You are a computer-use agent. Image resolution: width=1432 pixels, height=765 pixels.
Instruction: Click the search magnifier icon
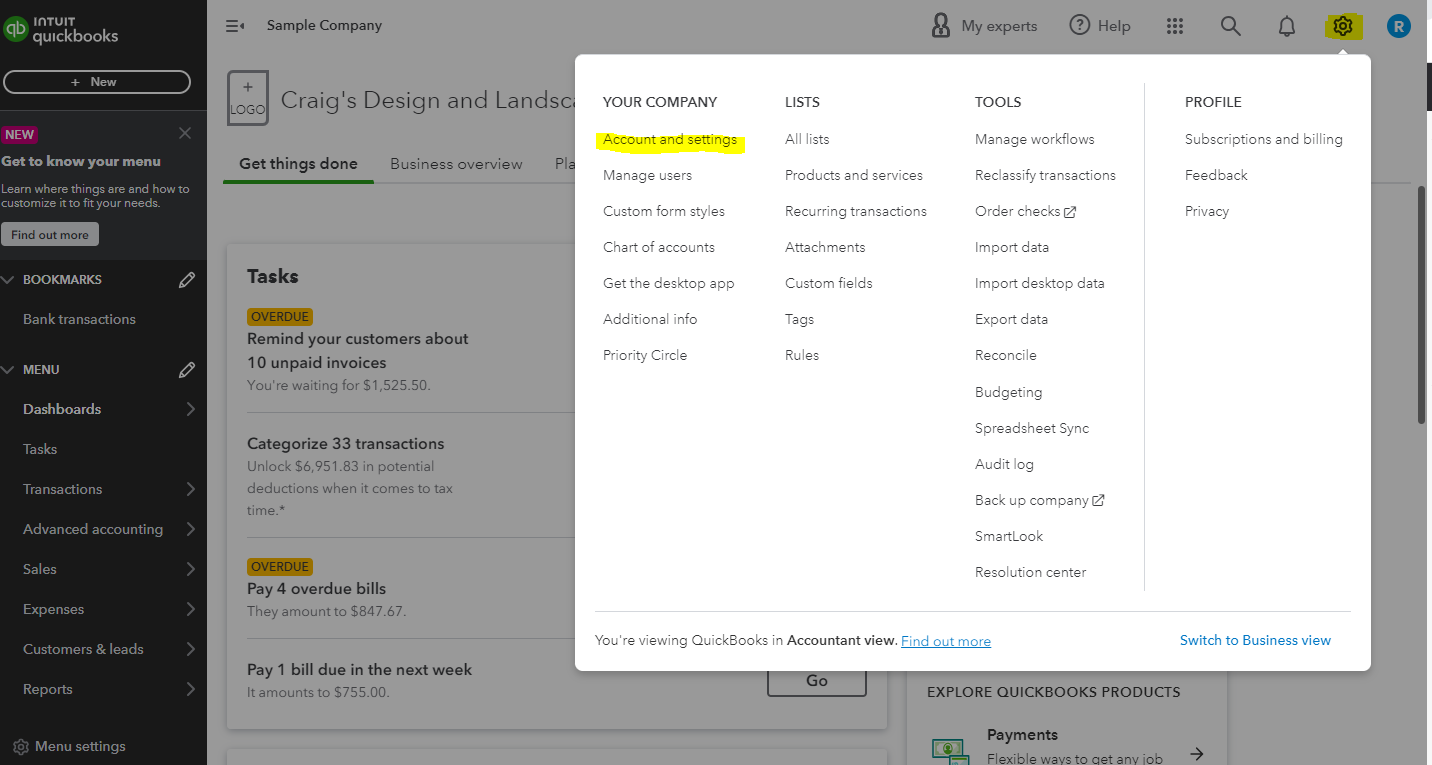[1231, 26]
